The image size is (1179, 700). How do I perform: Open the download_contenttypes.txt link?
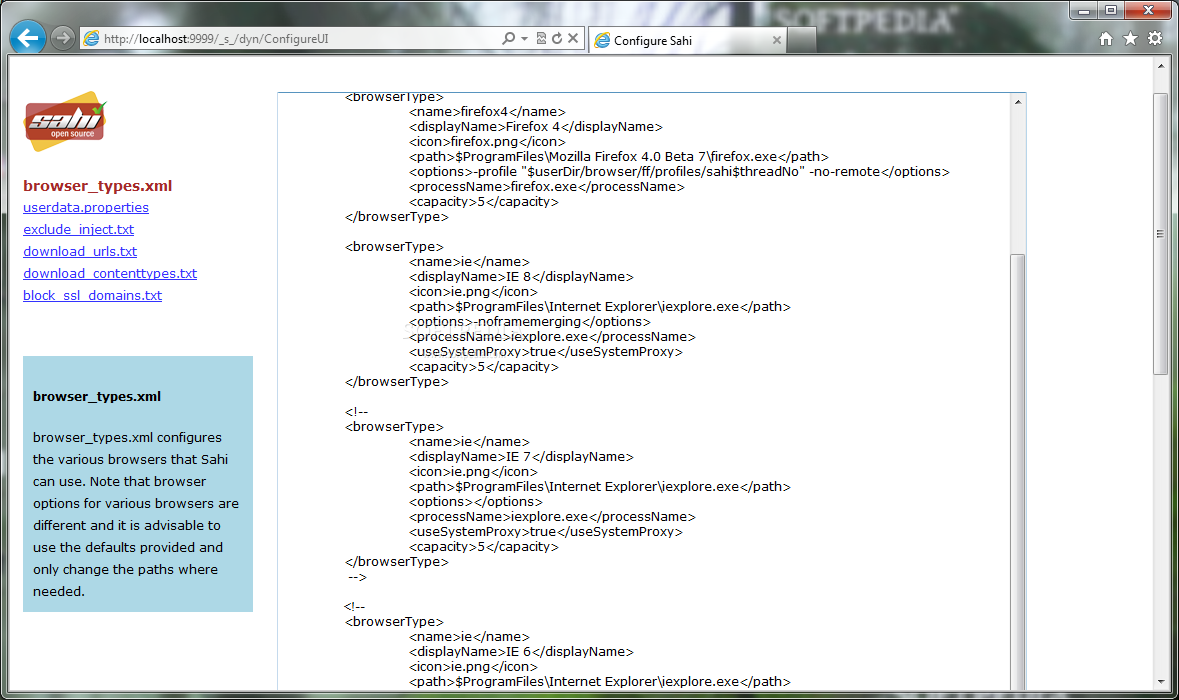110,274
